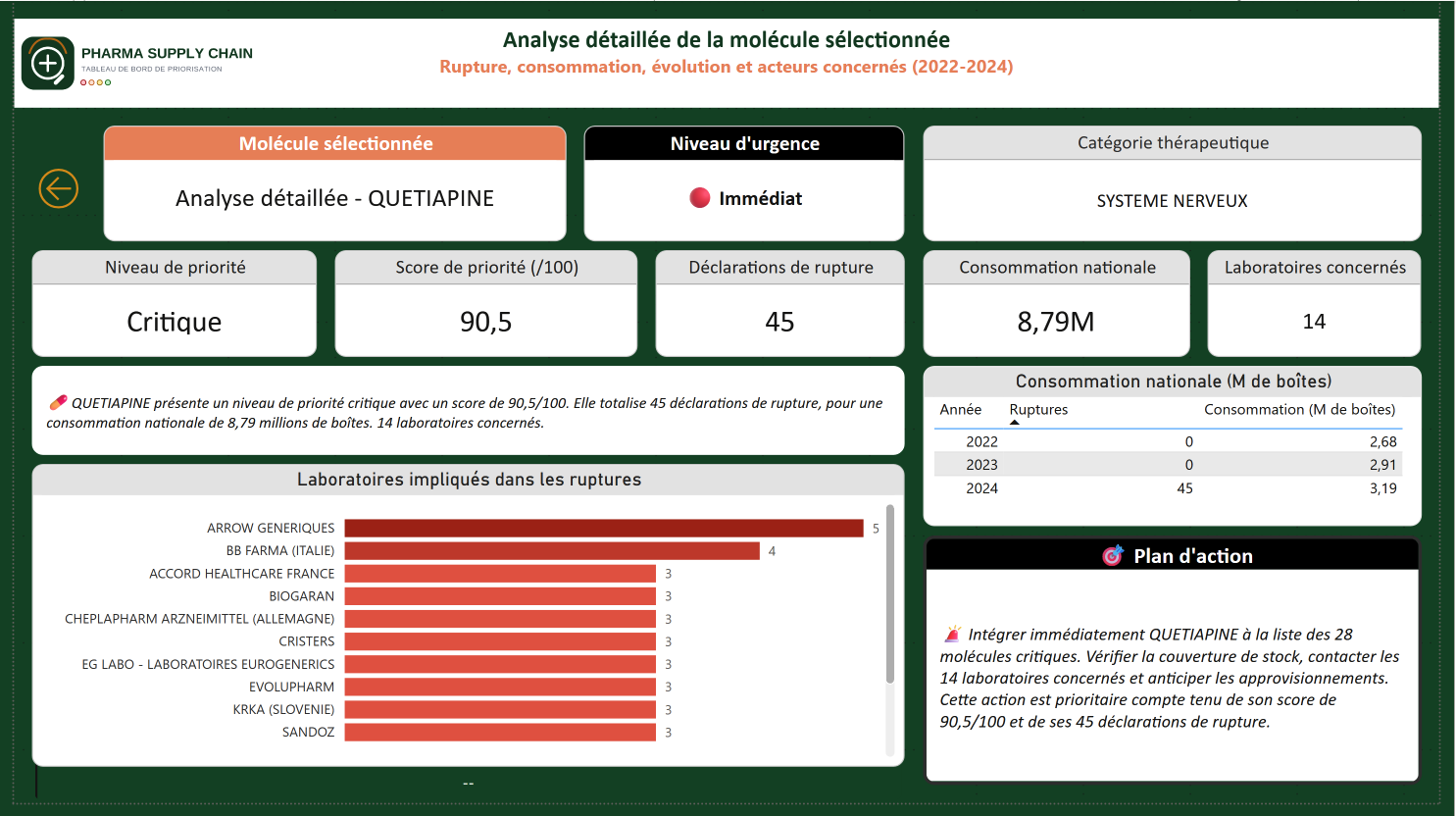1456x816 pixels.
Task: Click the 90,5 priority score value
Action: (486, 322)
